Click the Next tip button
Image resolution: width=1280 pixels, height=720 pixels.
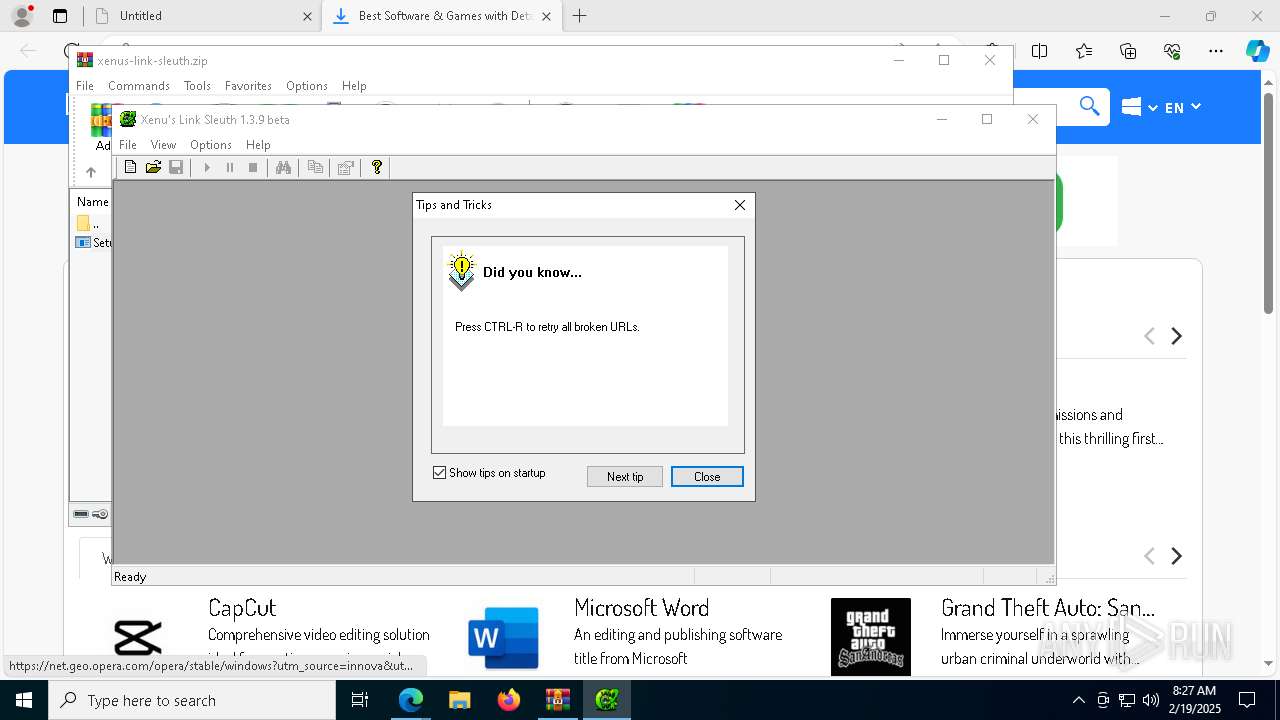(625, 477)
